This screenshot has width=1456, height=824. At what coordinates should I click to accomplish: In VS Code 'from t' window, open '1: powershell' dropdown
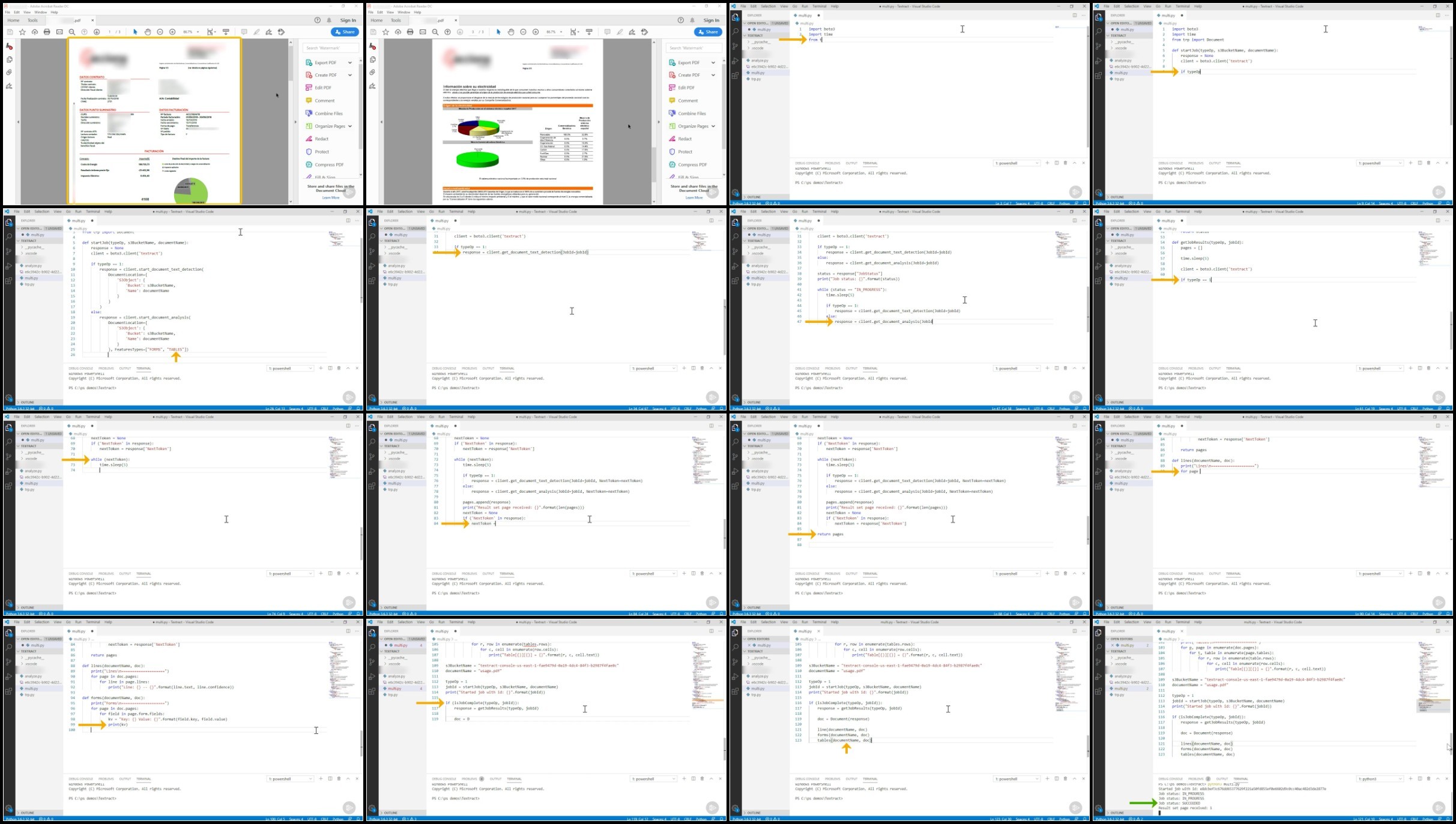1016,163
